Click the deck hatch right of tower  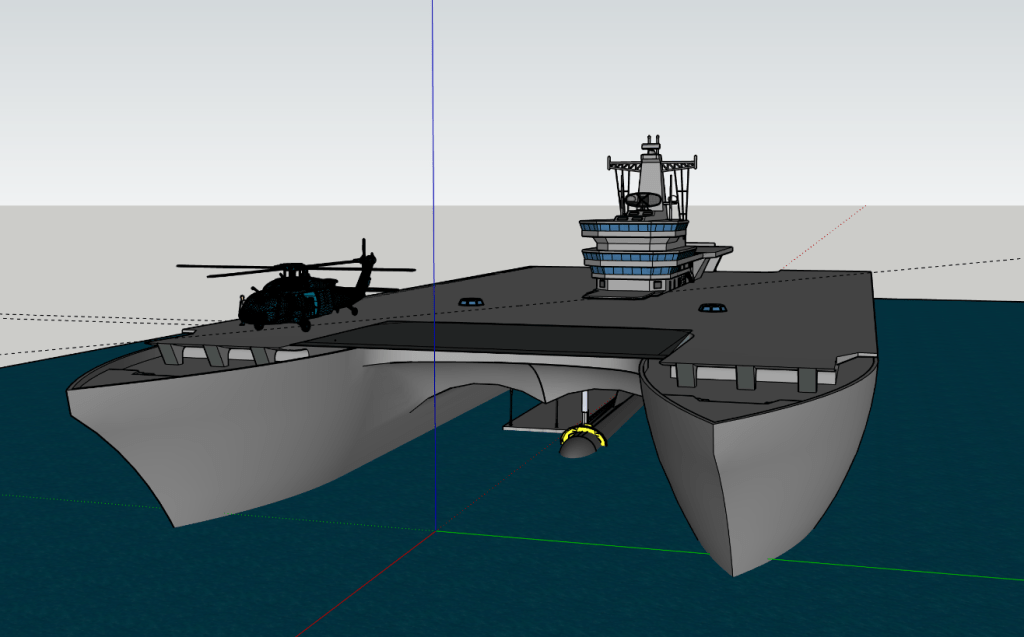click(x=711, y=307)
